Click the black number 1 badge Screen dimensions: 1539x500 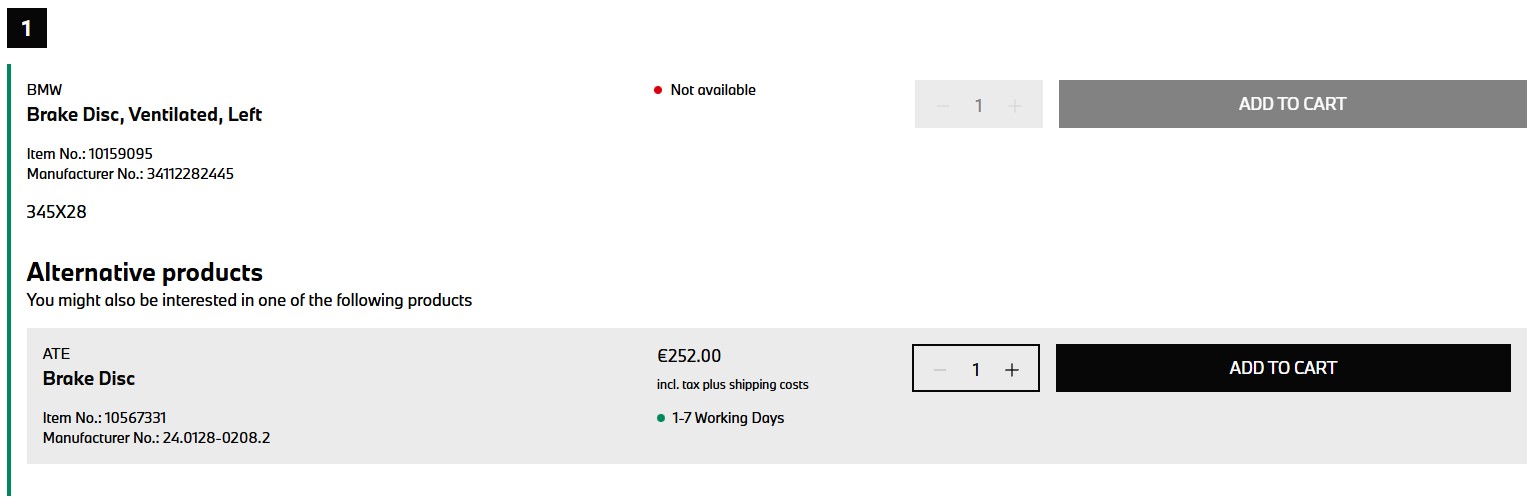27,28
